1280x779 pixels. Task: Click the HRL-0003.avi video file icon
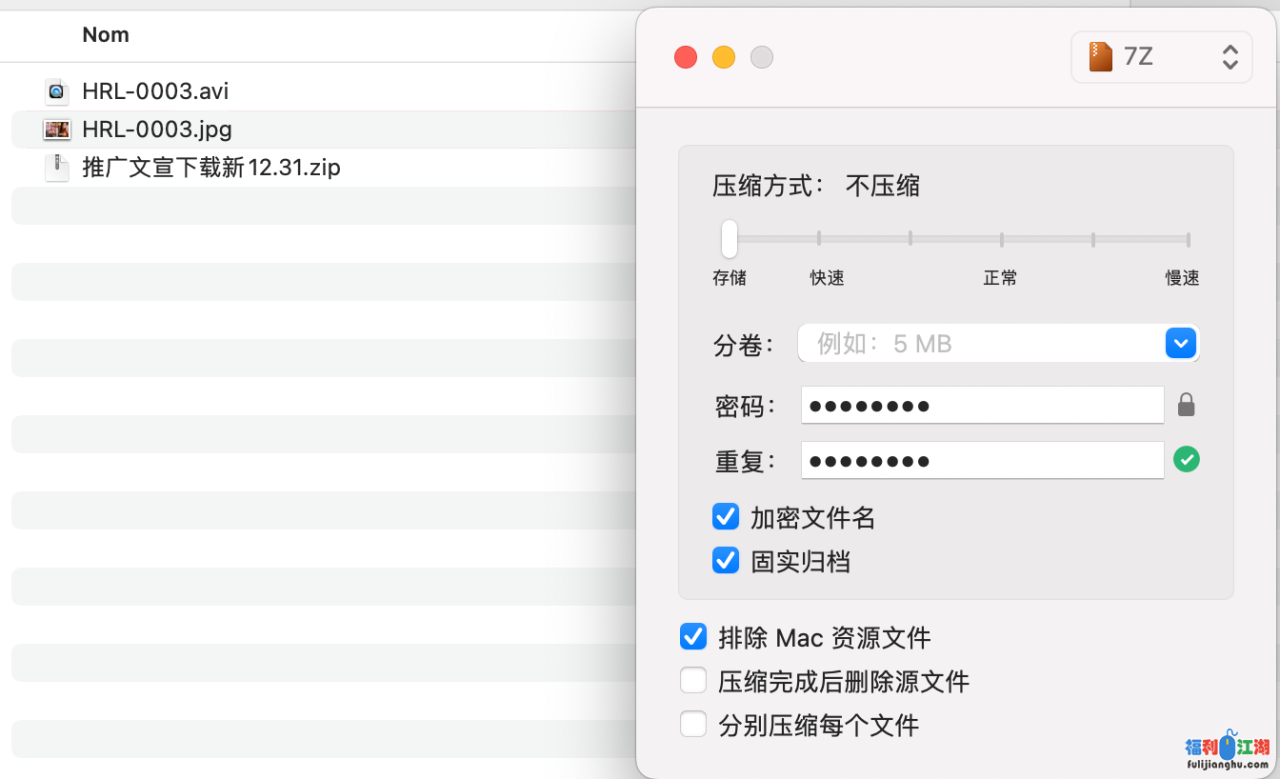(57, 92)
